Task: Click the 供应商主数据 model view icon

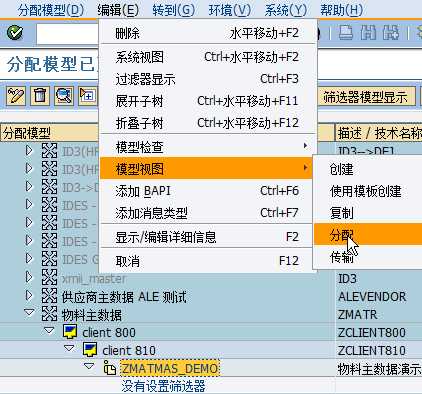Action: (49, 296)
